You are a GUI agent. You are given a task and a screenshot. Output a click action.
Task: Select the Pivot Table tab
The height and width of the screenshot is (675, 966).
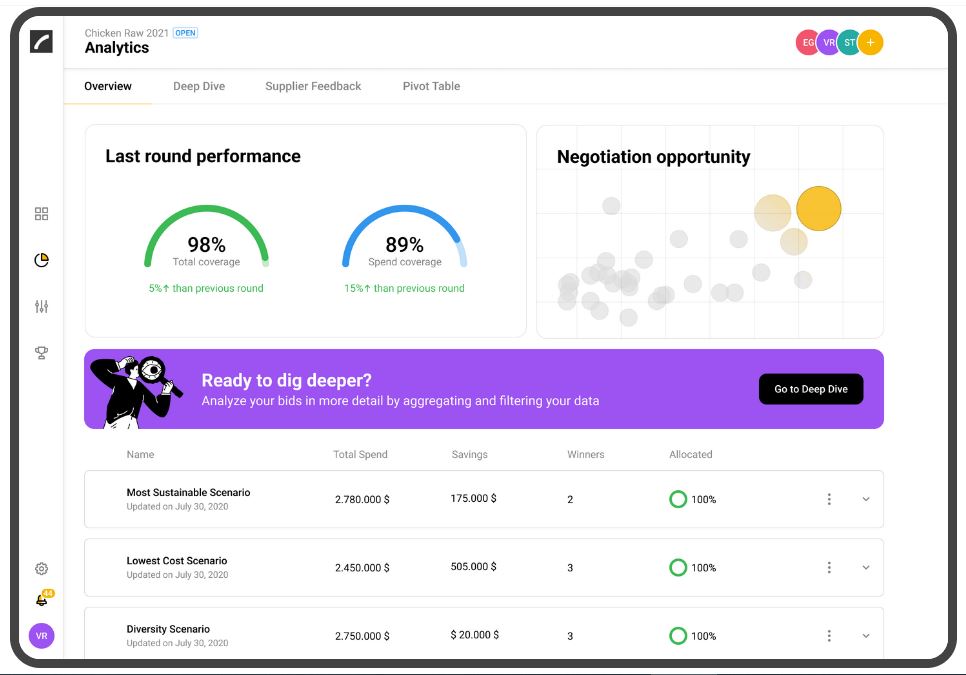(x=431, y=86)
